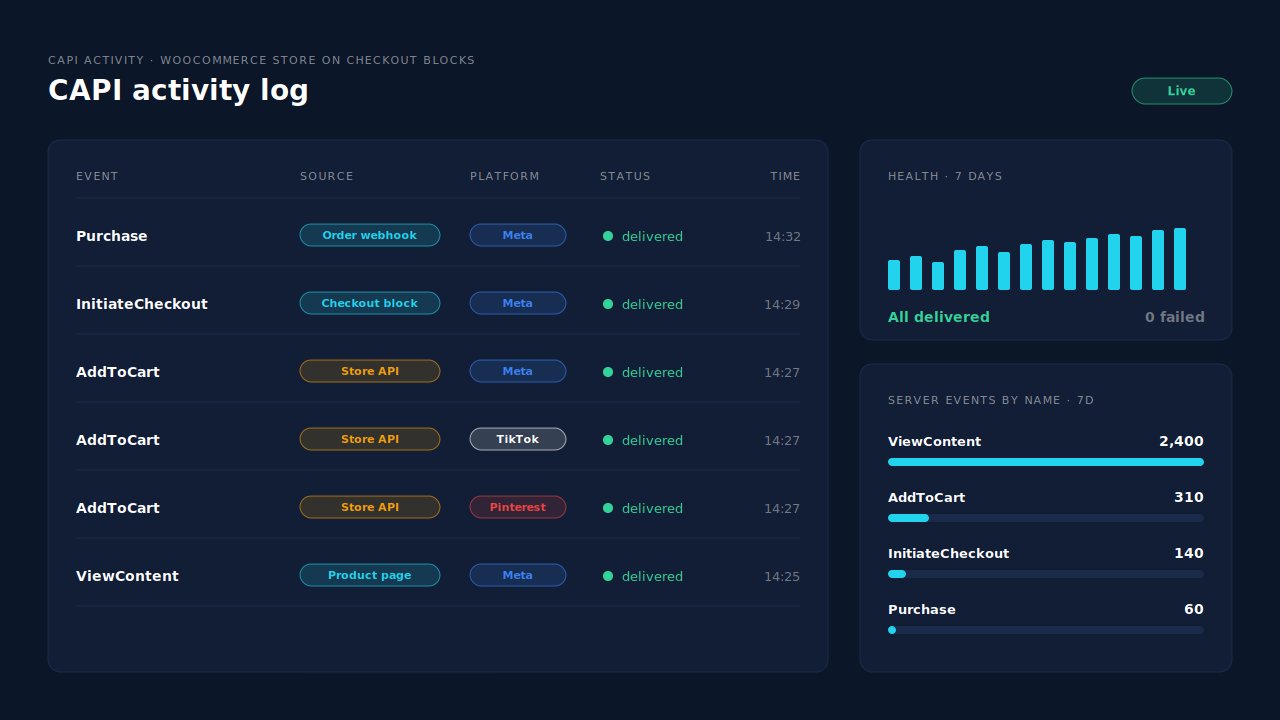
Task: Click the 140 InitiateCheckout count
Action: pos(1189,553)
